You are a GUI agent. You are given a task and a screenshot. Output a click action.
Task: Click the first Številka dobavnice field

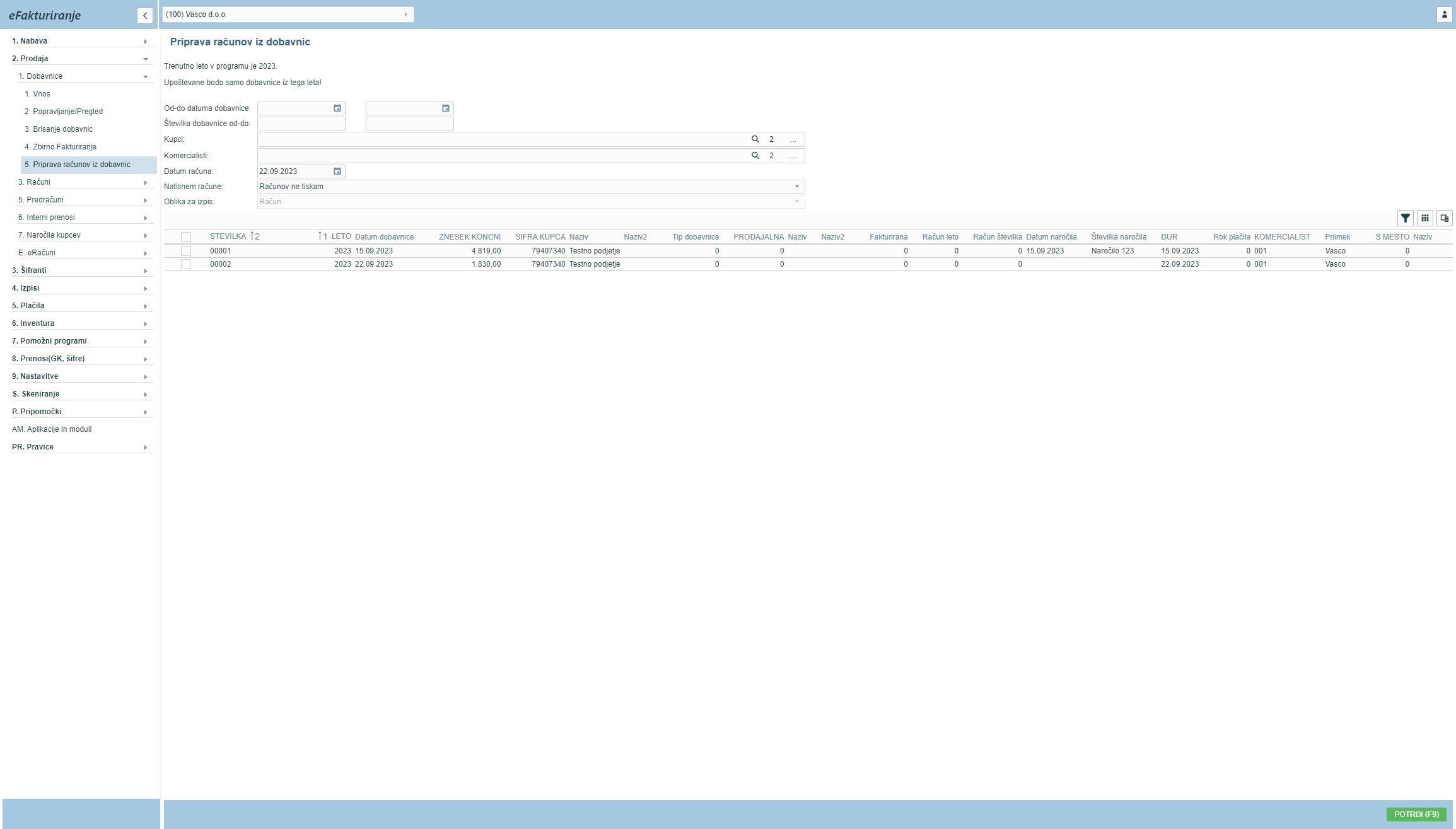301,124
